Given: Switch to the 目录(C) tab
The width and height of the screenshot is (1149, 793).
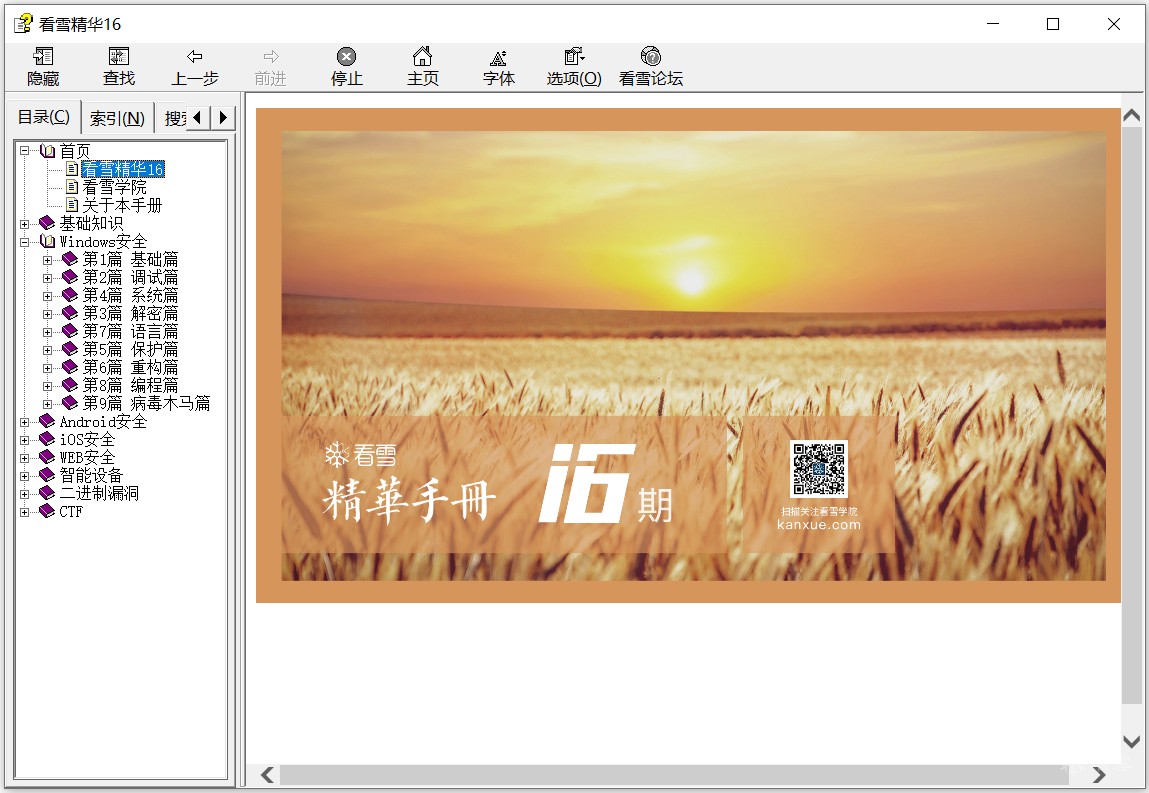Looking at the screenshot, I should (x=43, y=117).
